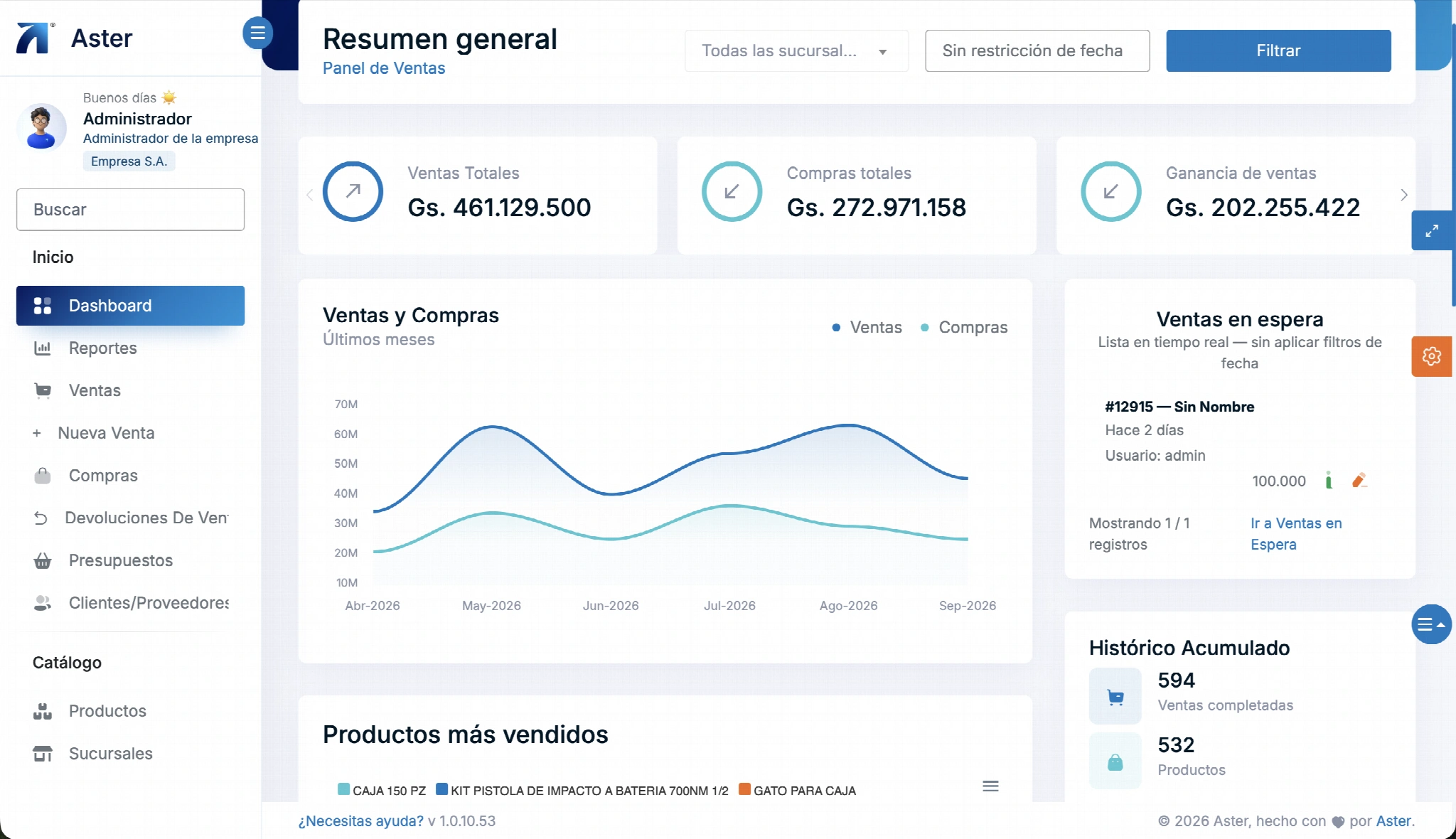Click the page vertical scrollbar
Screen dimensions: 1456x839
pos(1453,164)
